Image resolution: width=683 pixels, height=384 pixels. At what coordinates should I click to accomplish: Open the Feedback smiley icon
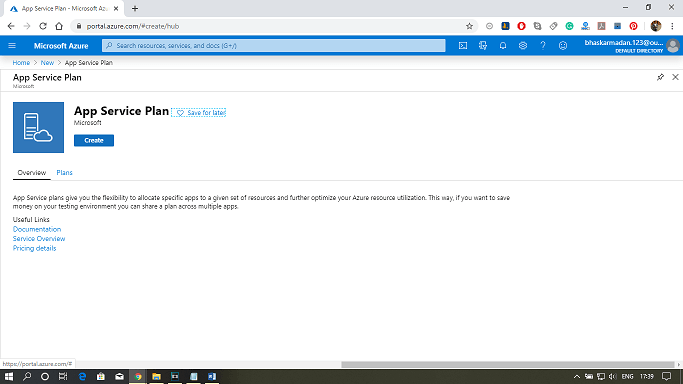(x=563, y=45)
